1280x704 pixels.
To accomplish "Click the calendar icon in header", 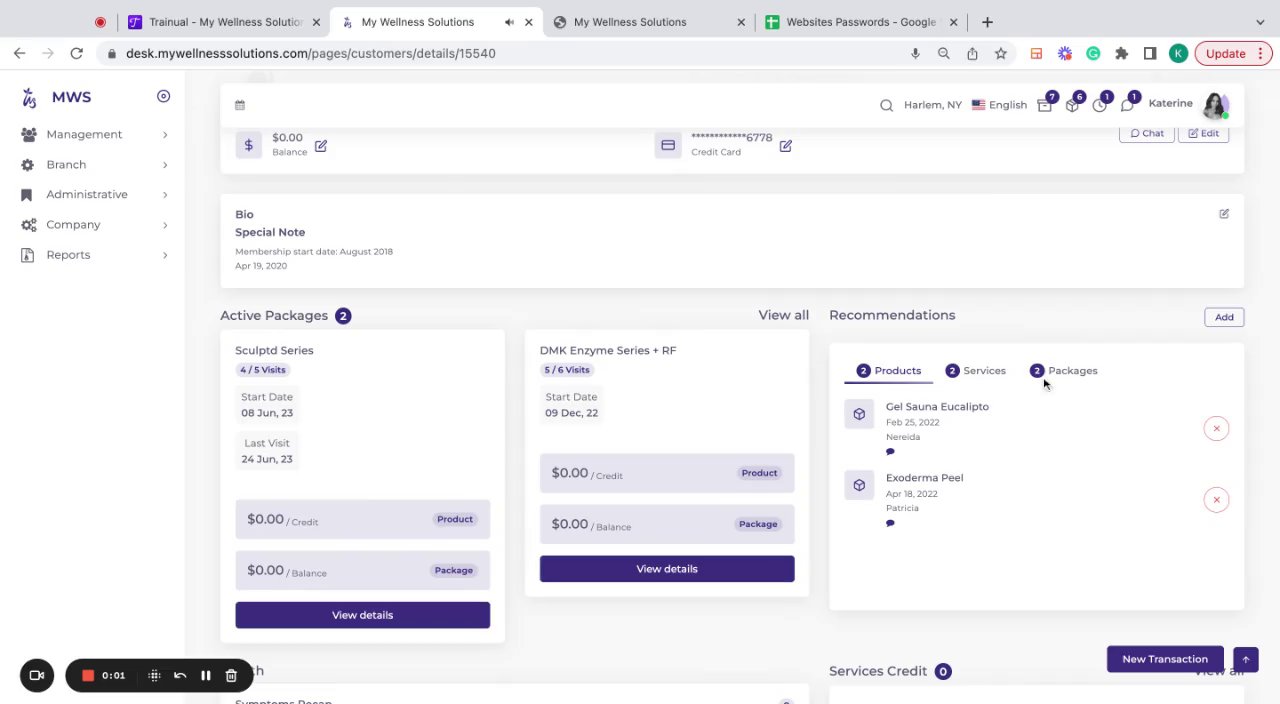I will (x=240, y=105).
